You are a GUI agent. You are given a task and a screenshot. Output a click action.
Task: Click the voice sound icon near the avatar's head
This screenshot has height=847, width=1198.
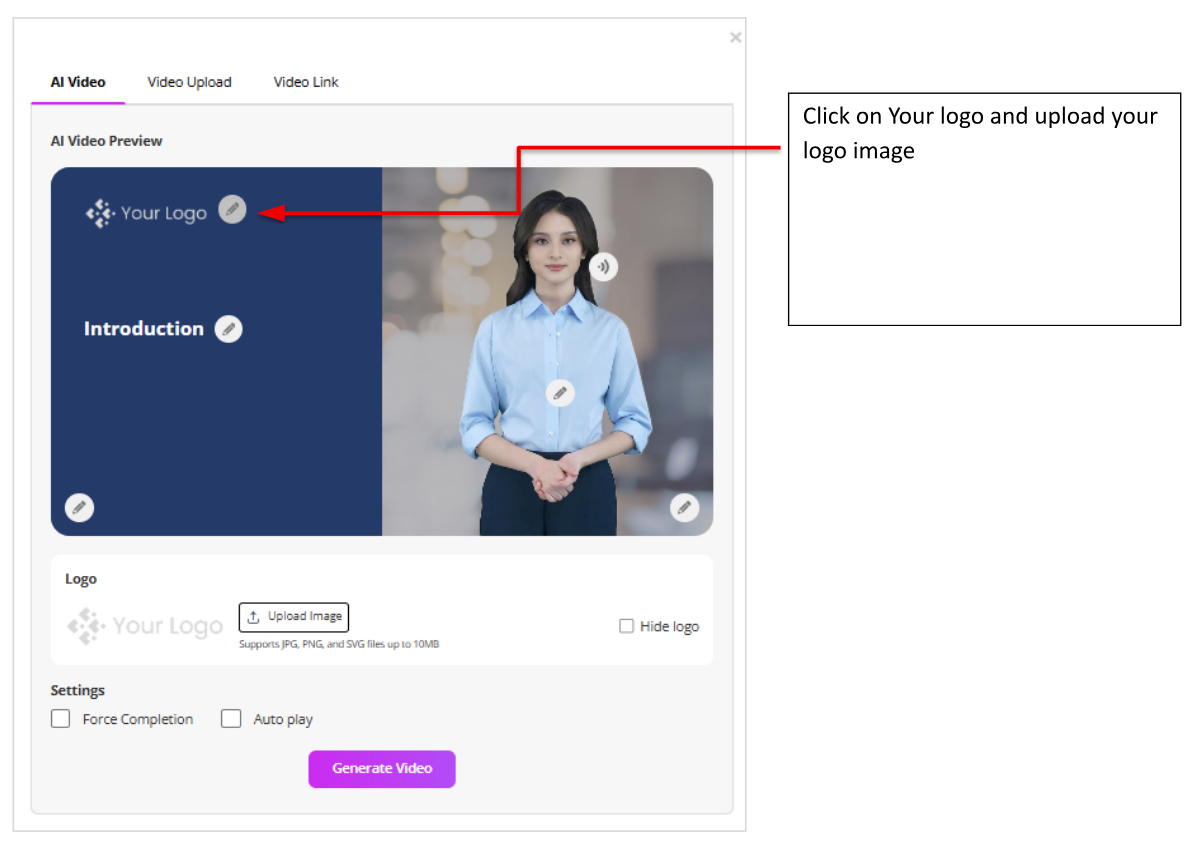pos(604,267)
